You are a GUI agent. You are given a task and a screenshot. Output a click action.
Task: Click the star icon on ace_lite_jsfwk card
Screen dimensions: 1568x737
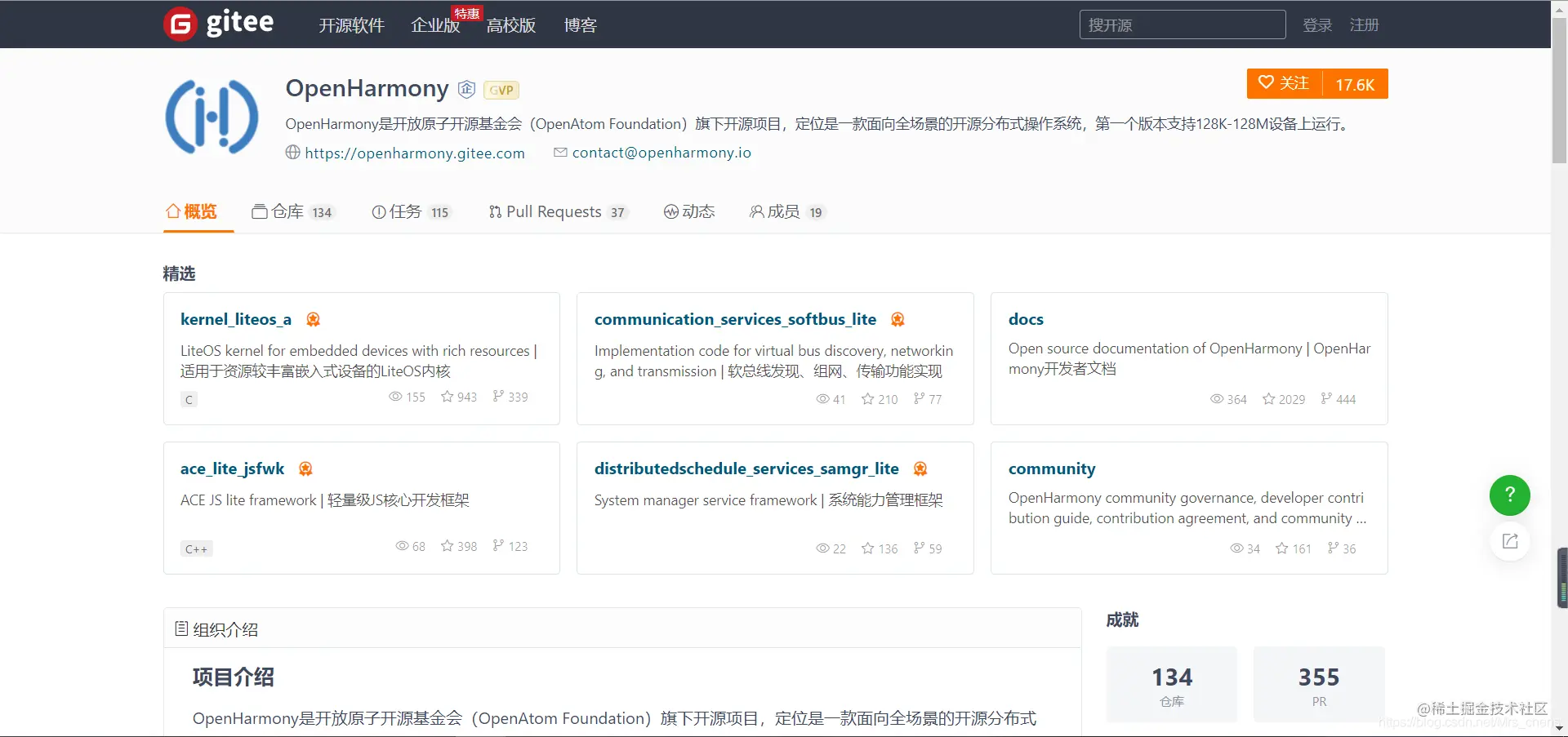click(x=448, y=546)
